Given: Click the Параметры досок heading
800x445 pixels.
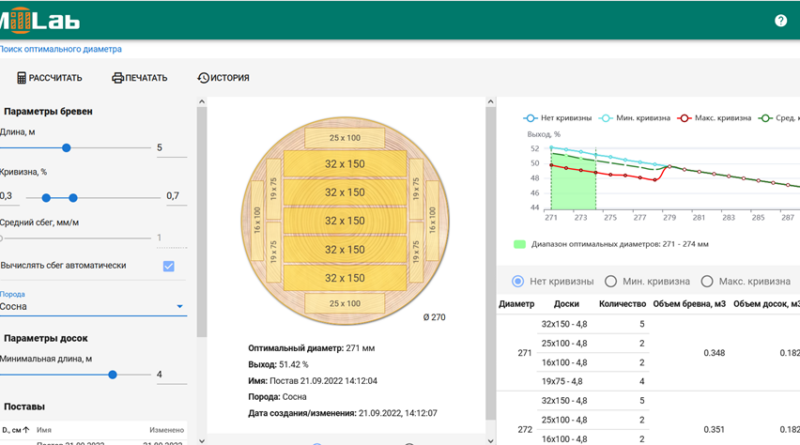Looking at the screenshot, I should point(45,338).
